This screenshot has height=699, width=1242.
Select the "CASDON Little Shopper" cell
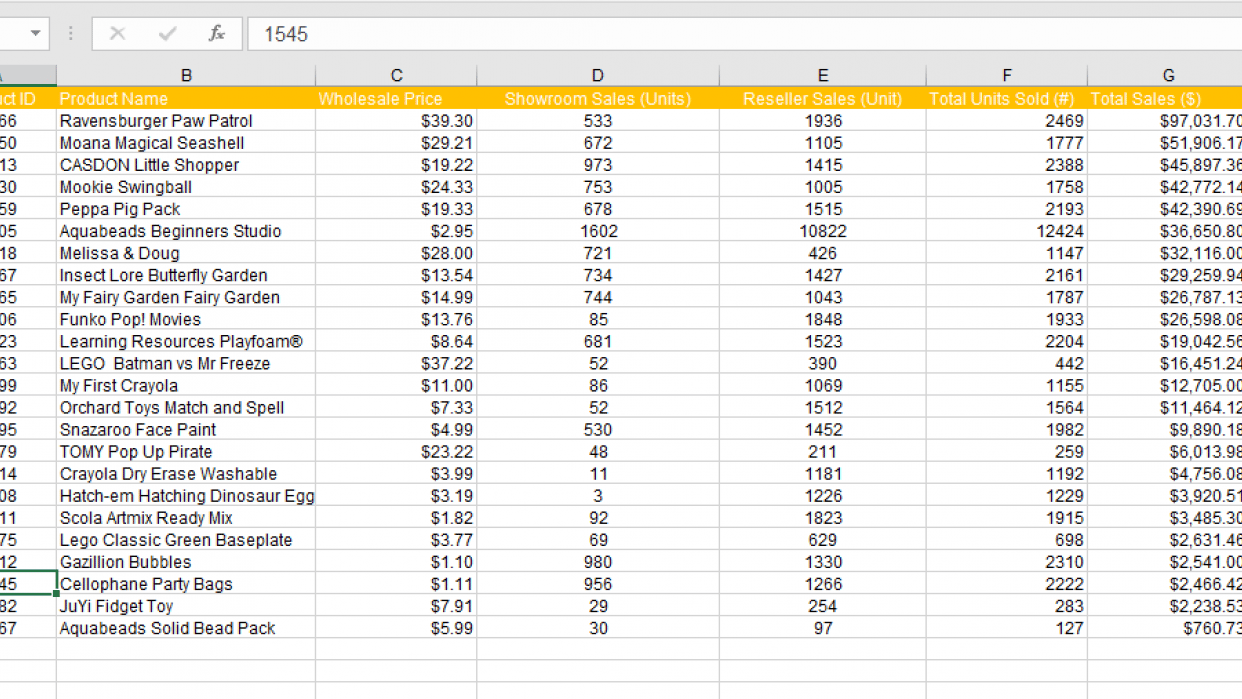click(186, 165)
